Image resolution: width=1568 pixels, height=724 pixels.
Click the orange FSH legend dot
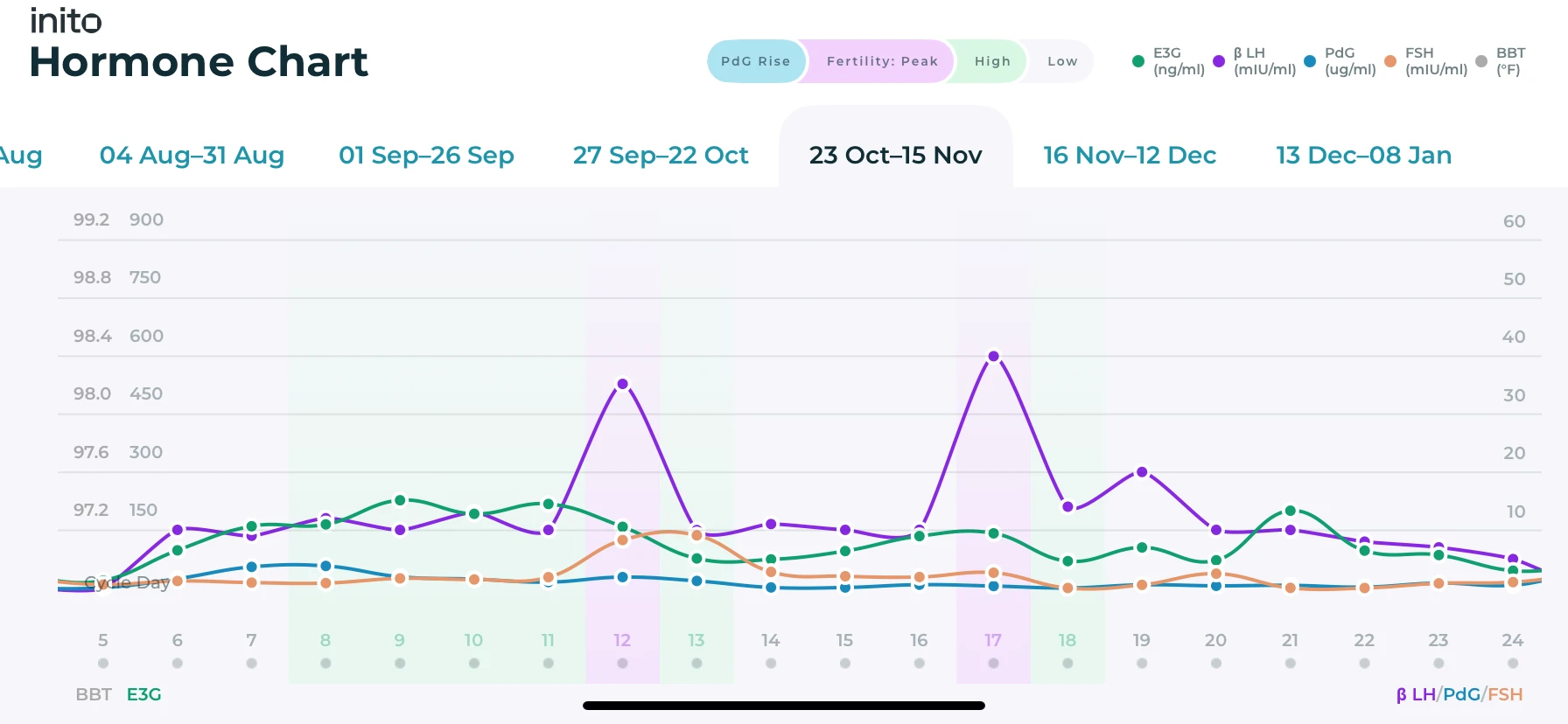click(x=1390, y=61)
